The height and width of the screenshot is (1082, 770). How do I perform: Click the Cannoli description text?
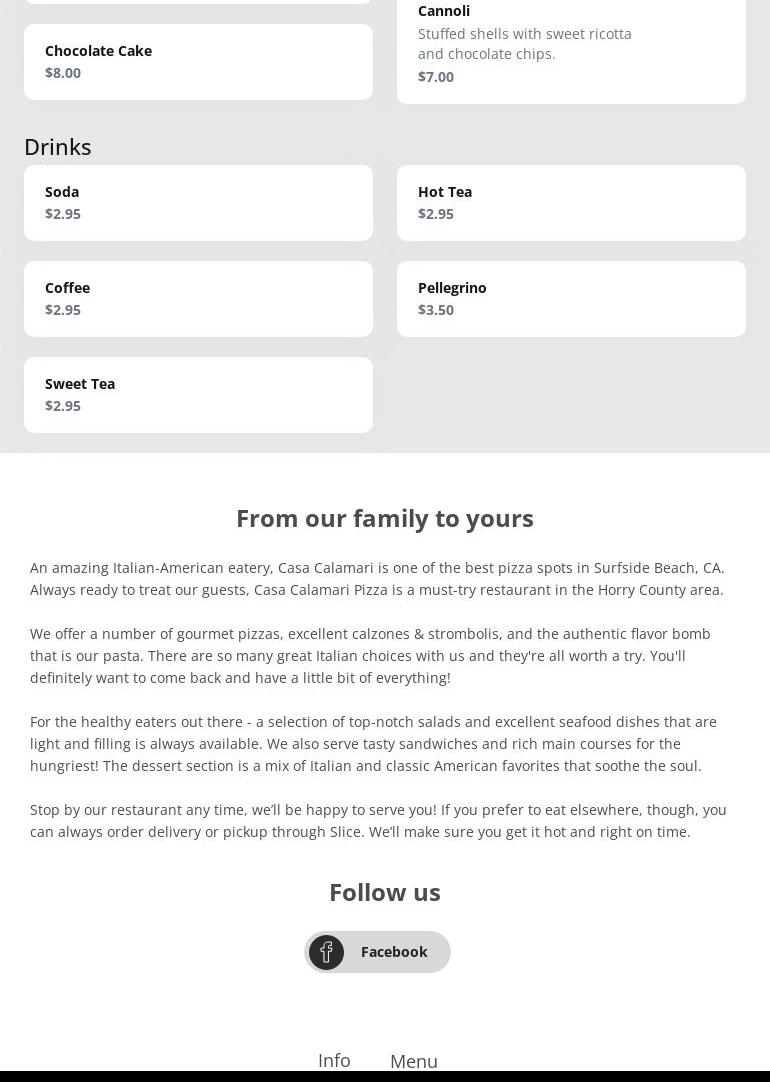(525, 43)
